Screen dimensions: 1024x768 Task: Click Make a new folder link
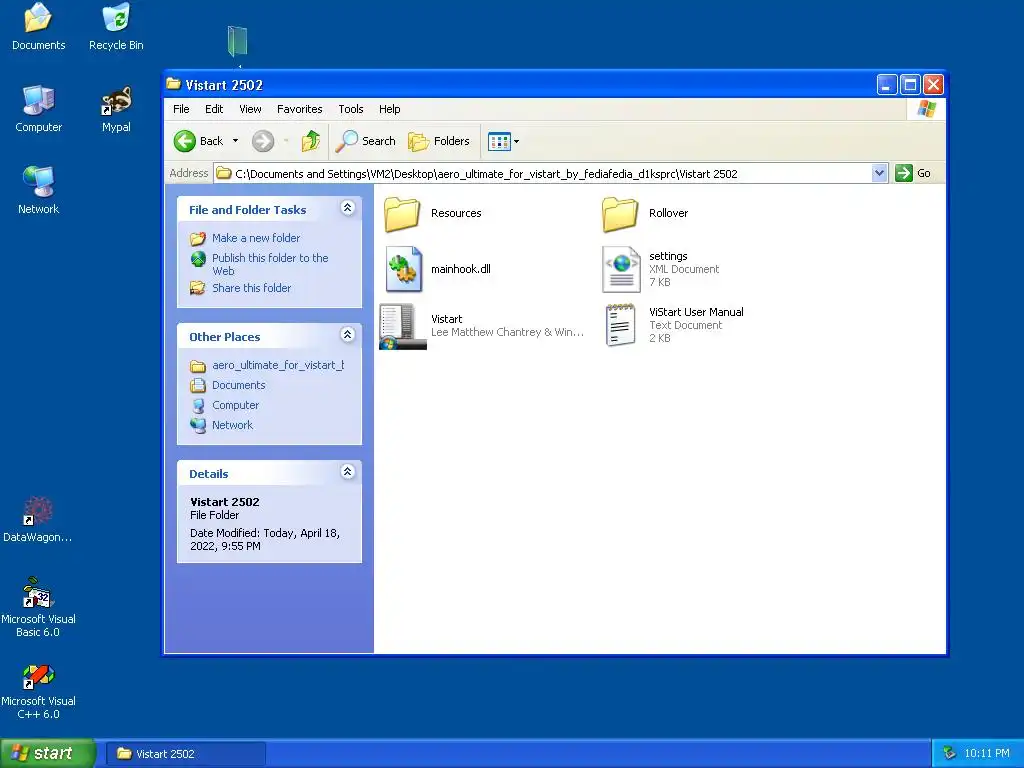point(256,238)
